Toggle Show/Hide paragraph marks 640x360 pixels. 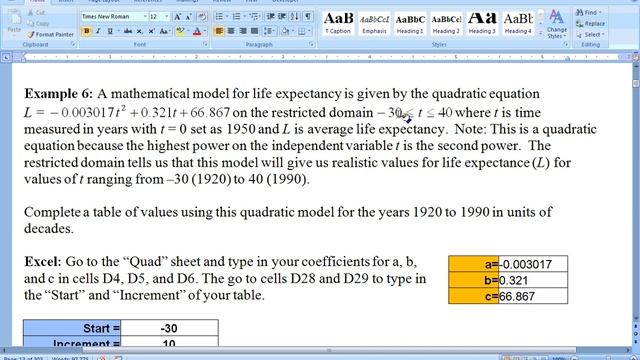tap(308, 16)
